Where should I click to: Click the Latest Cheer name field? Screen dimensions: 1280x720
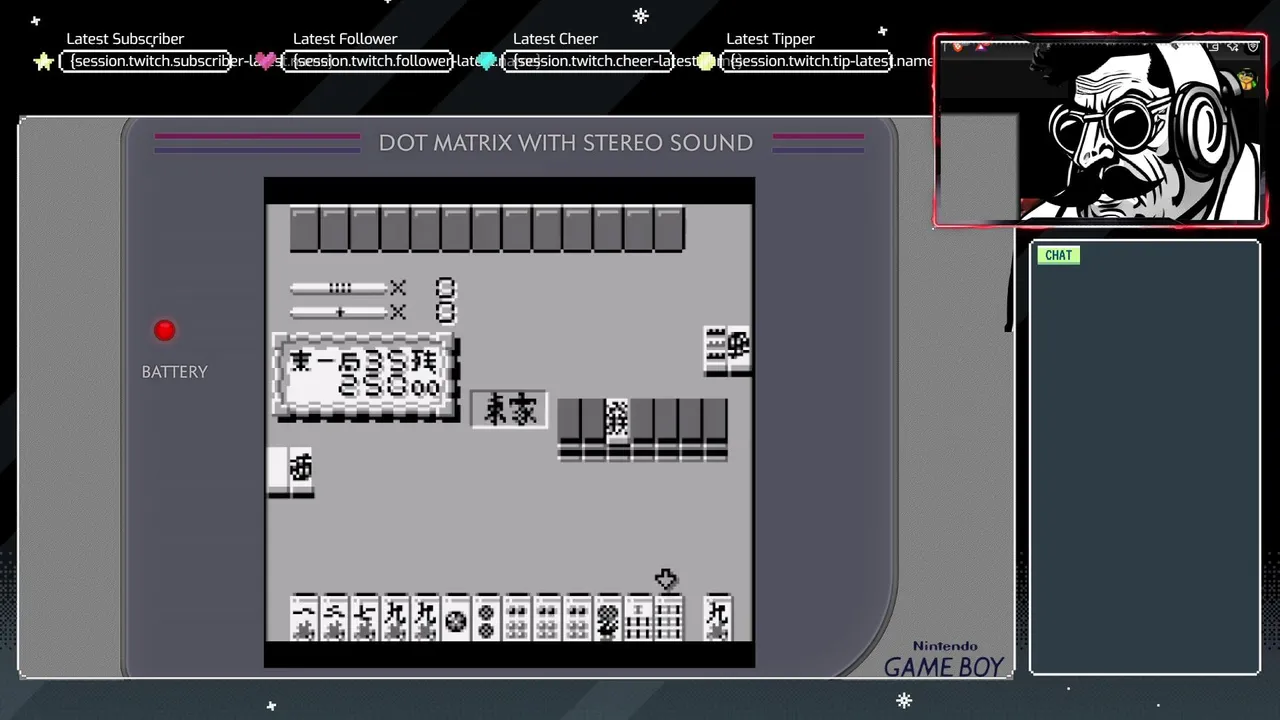click(x=588, y=61)
